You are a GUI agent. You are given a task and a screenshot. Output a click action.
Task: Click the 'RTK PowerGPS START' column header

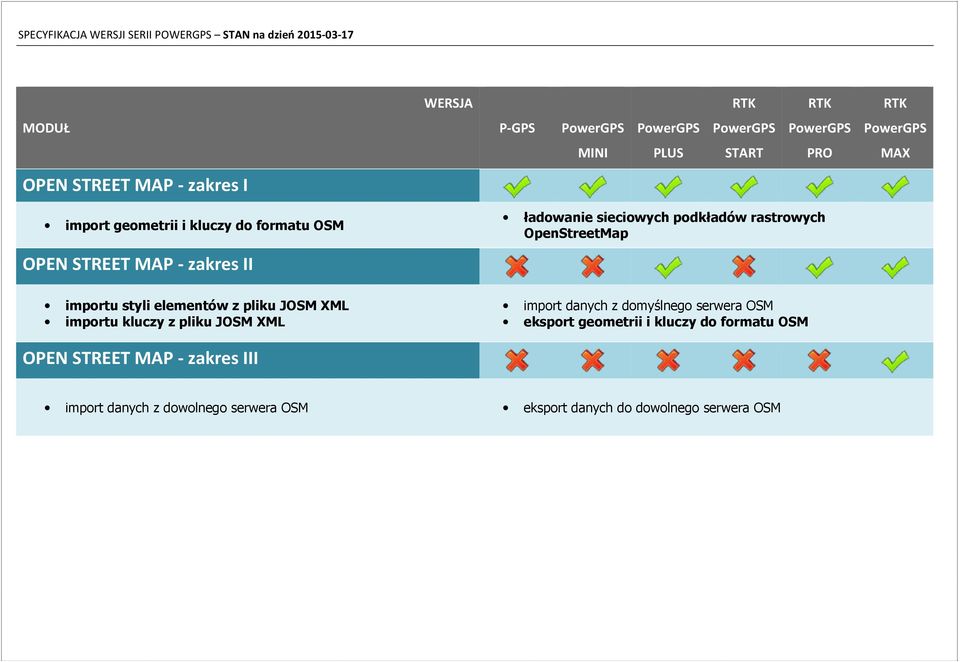point(744,128)
